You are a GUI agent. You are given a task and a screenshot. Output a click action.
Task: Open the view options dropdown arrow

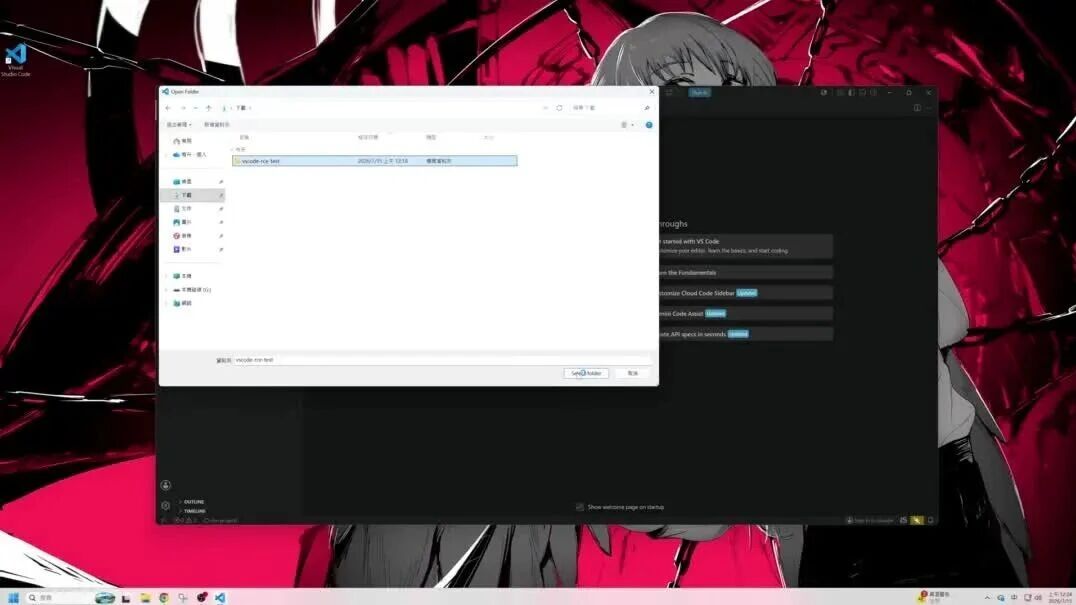tap(632, 125)
